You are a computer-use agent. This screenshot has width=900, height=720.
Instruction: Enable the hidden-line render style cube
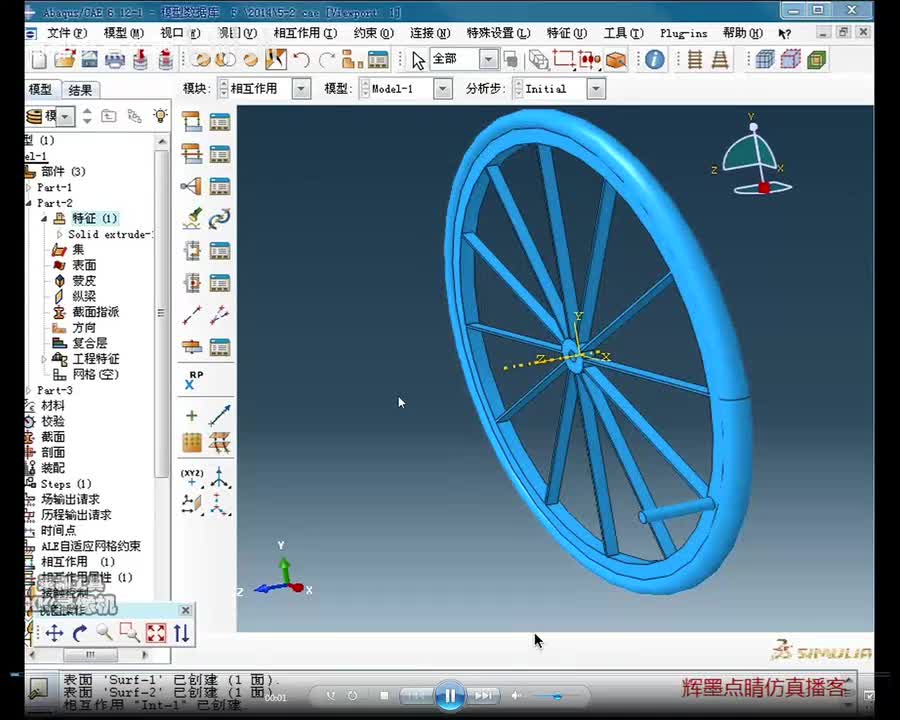[x=790, y=60]
